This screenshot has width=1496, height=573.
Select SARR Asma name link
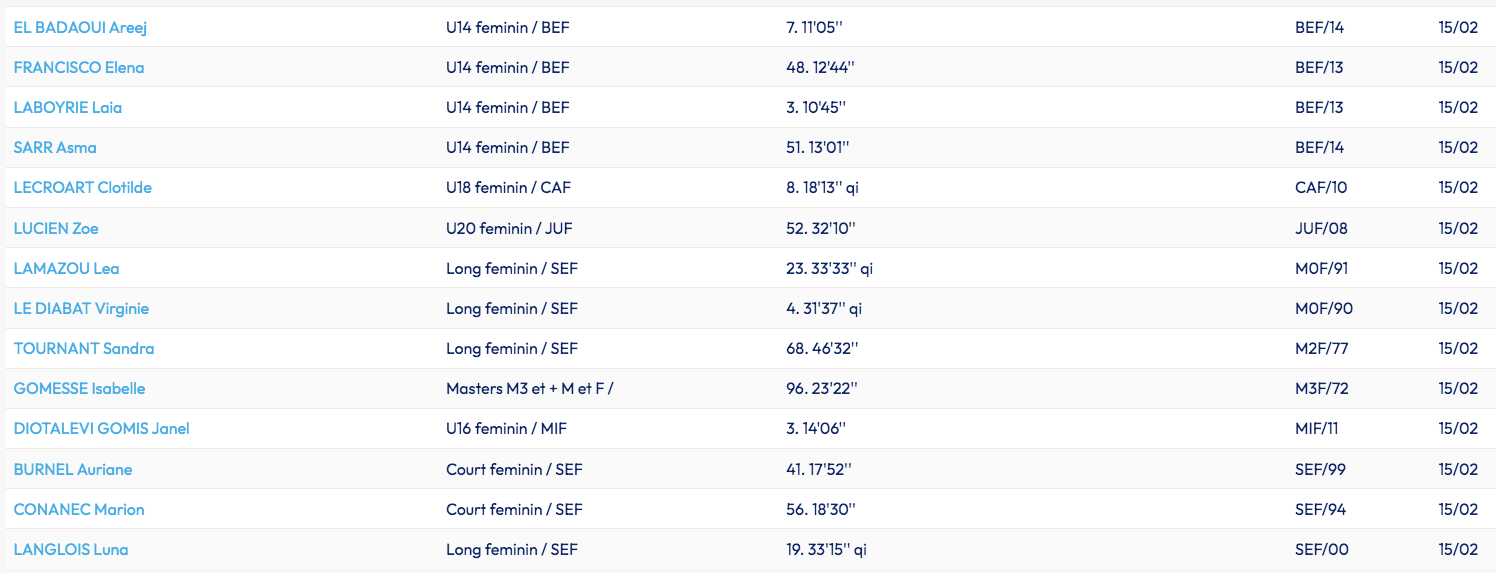55,147
